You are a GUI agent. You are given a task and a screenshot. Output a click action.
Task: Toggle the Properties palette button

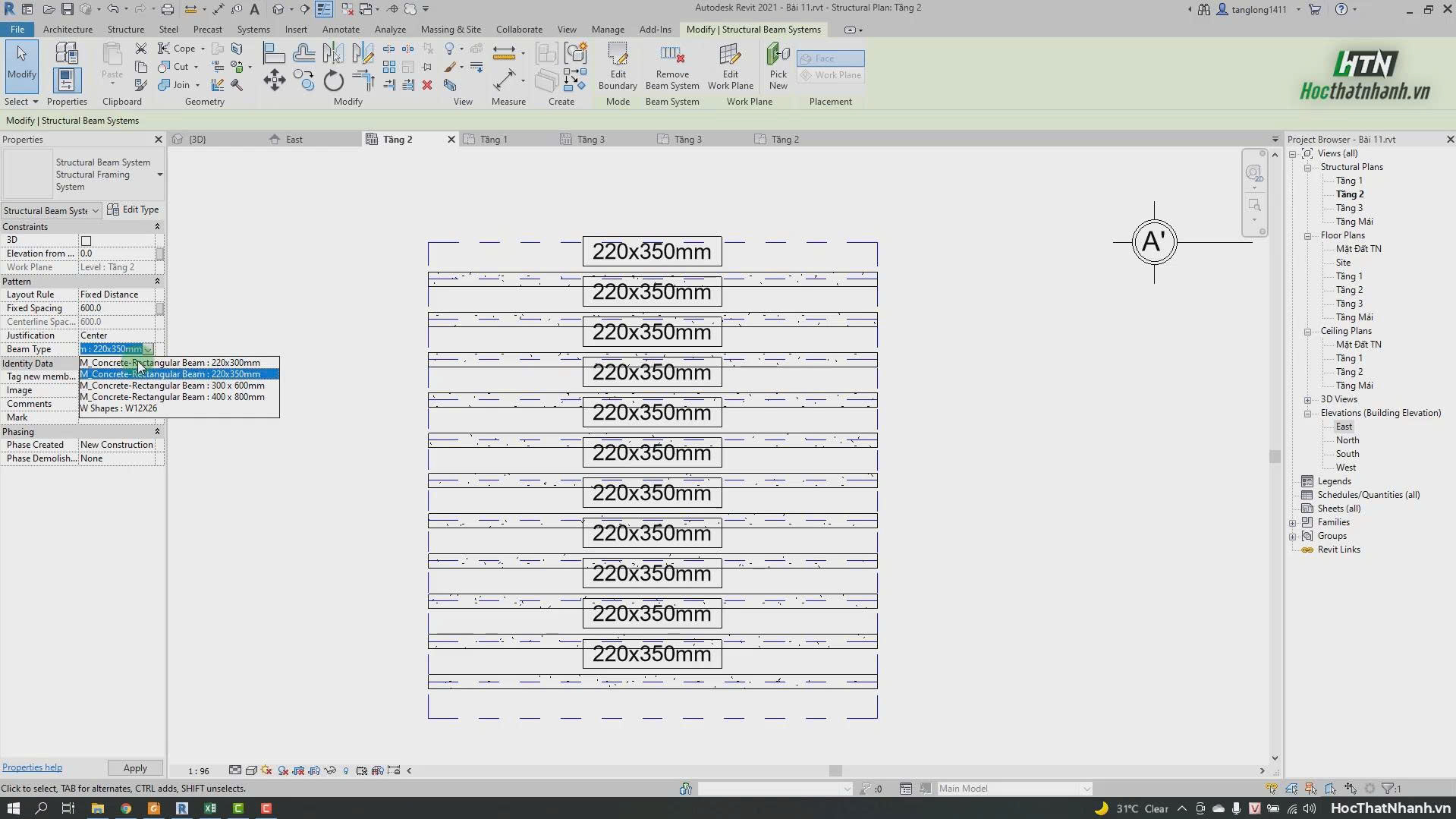66,80
